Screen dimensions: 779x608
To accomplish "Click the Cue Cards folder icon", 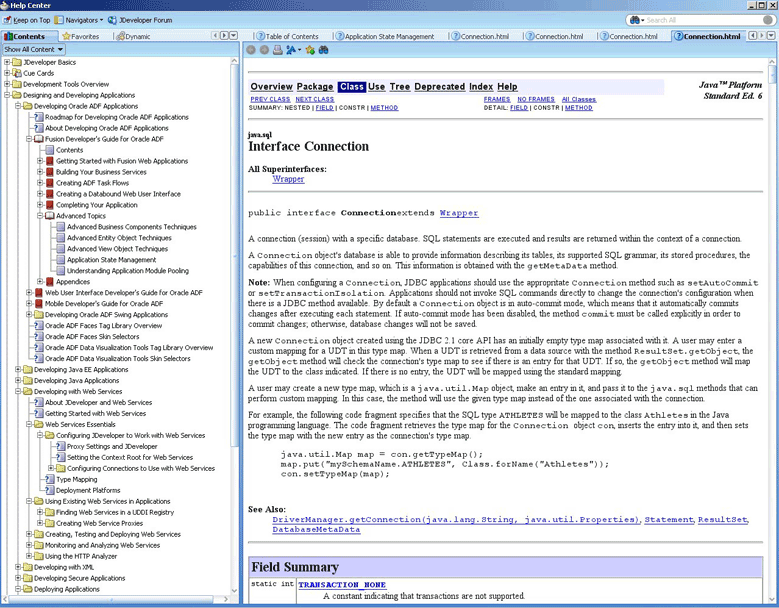I will click(17, 73).
